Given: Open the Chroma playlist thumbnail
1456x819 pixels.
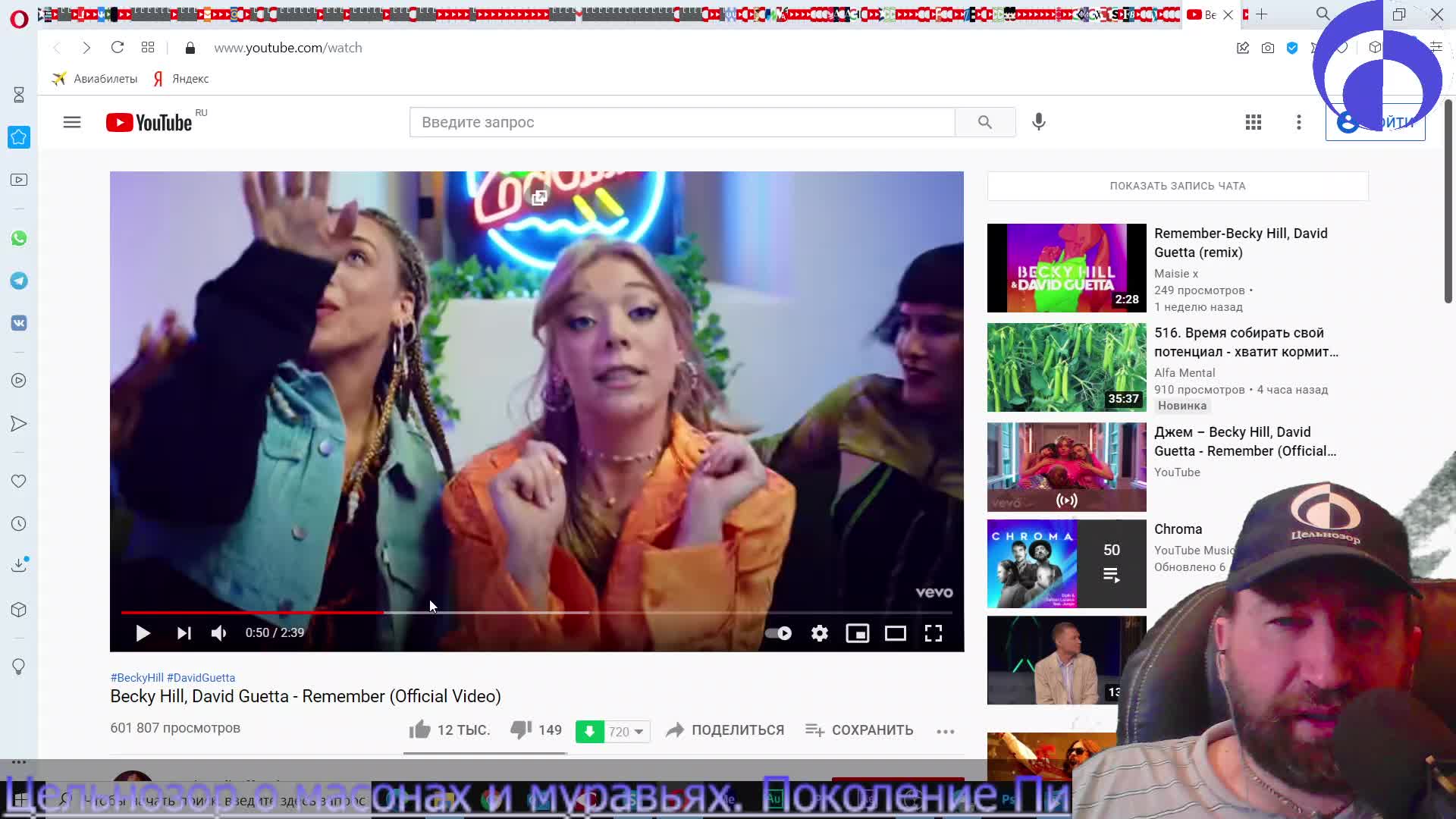Looking at the screenshot, I should (1066, 564).
